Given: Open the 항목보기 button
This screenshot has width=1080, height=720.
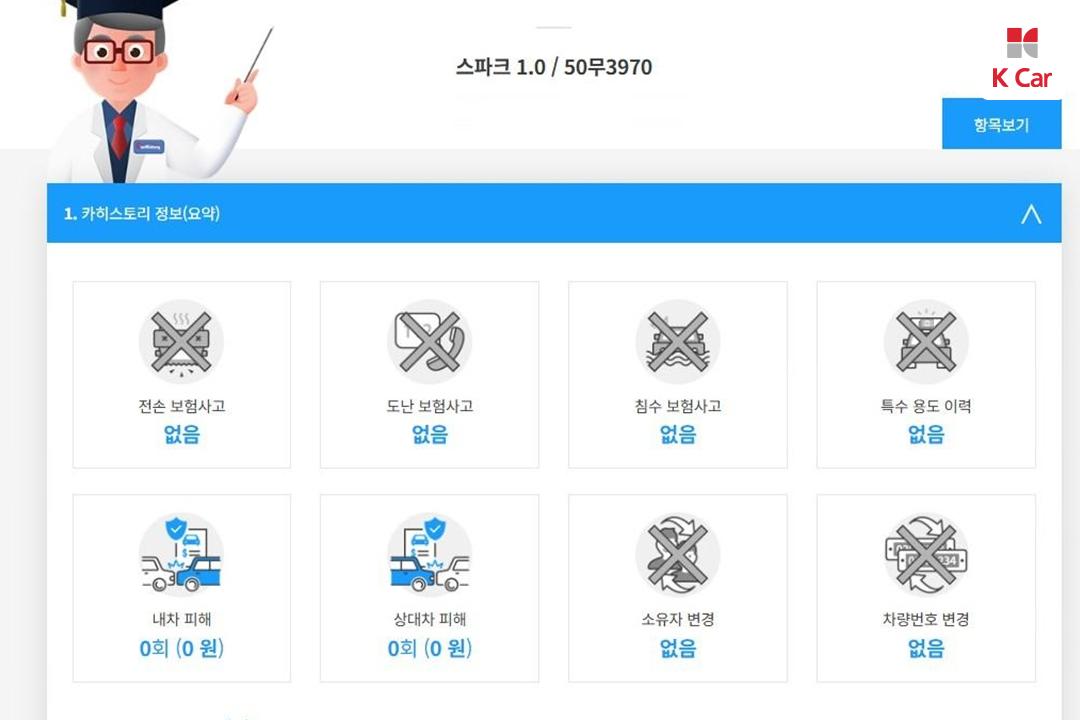Looking at the screenshot, I should pos(1001,124).
